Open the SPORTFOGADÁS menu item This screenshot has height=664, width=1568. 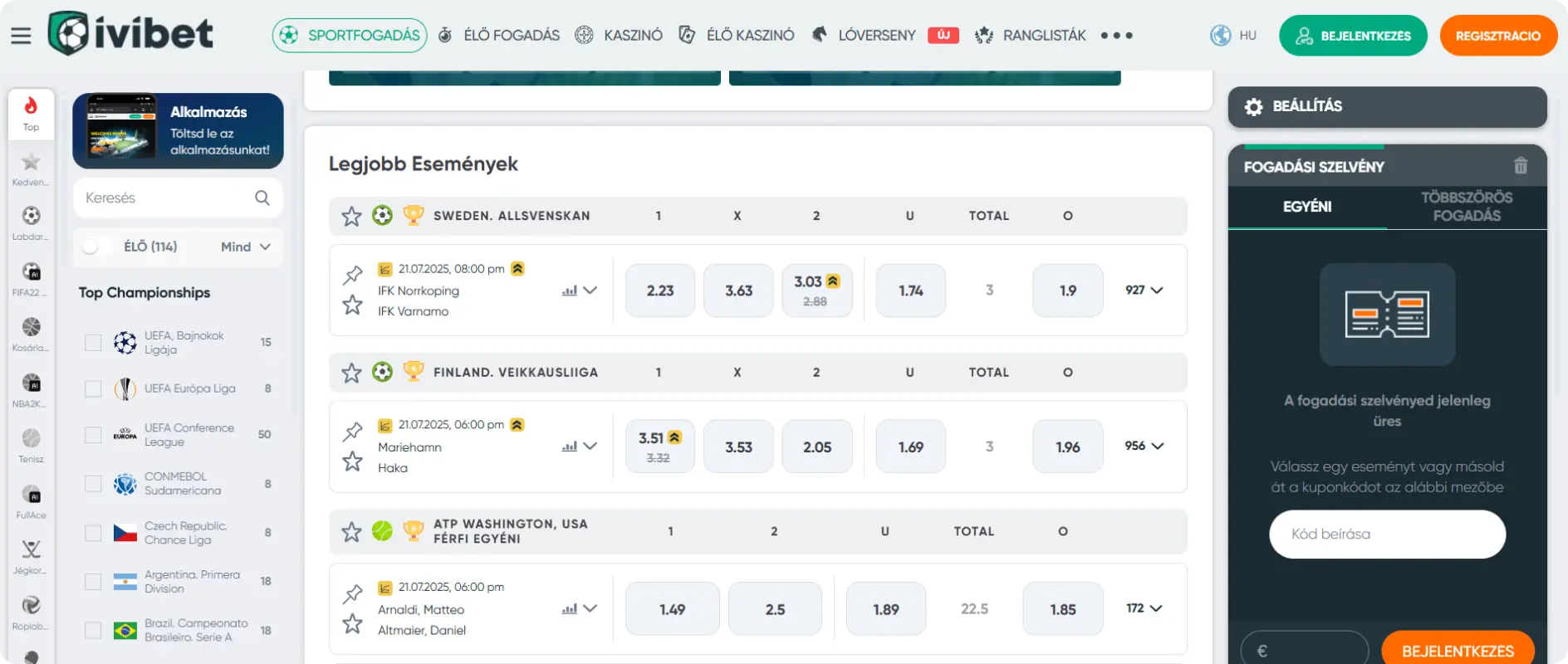(350, 36)
